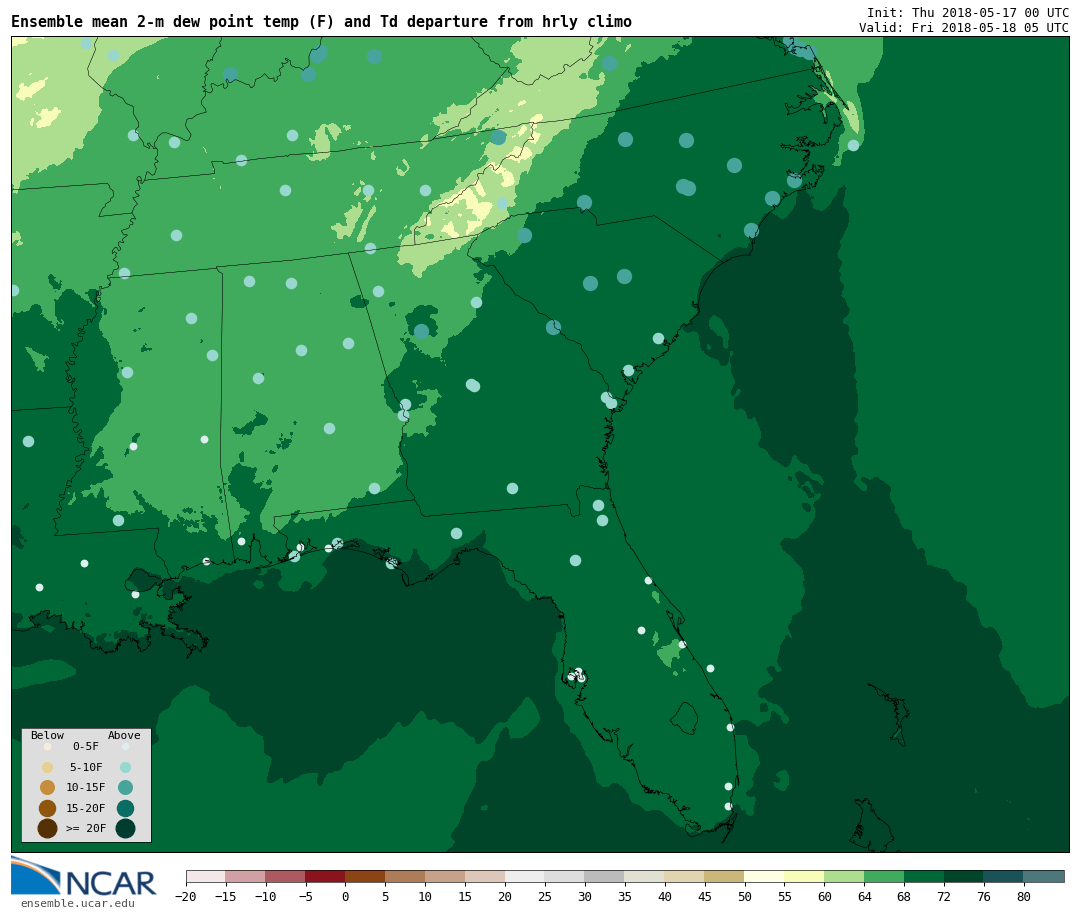Click the tan below-climo 5-10F legend circle
The height and width of the screenshot is (915, 1080).
tap(48, 768)
